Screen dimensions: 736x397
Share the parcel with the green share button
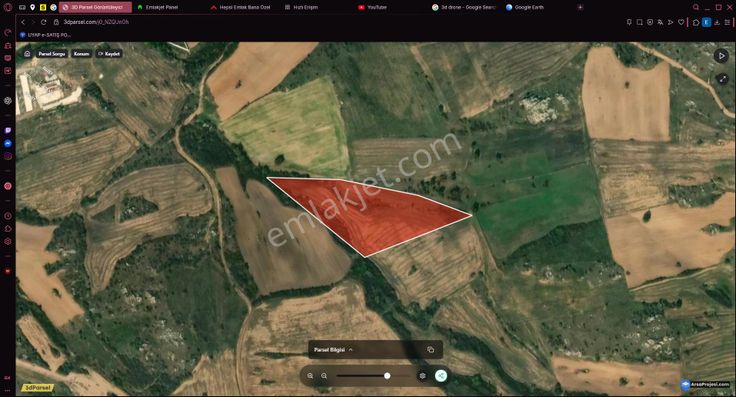[441, 376]
